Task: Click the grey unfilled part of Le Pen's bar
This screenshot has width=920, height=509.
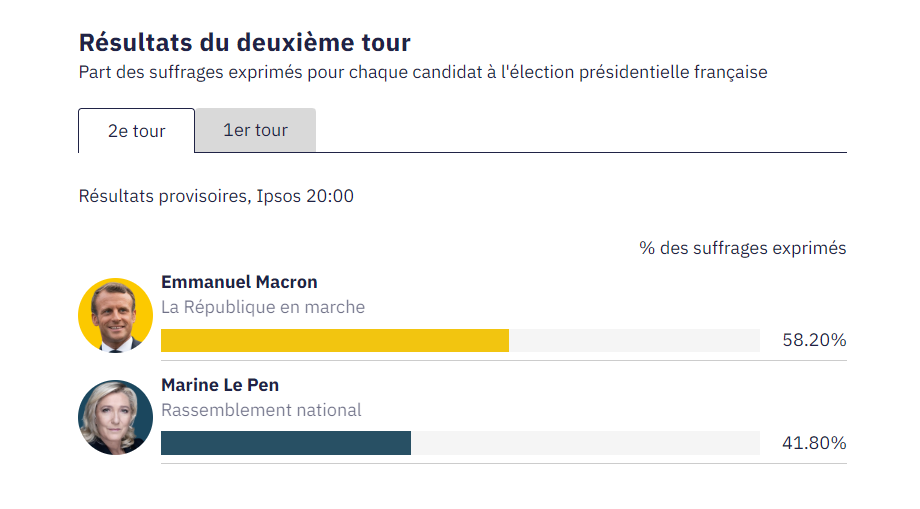Action: coord(585,443)
